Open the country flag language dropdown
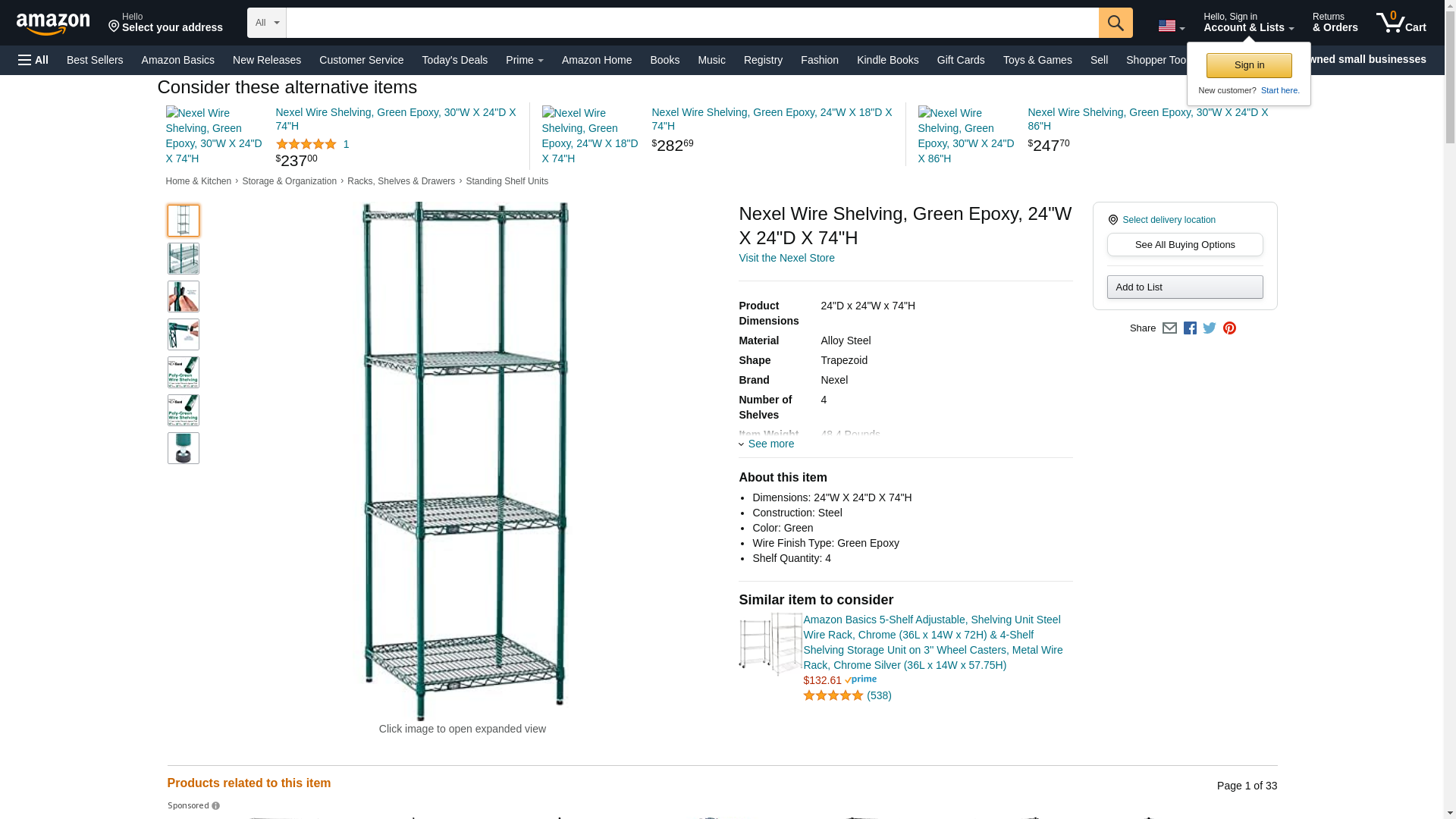 [x=1172, y=26]
